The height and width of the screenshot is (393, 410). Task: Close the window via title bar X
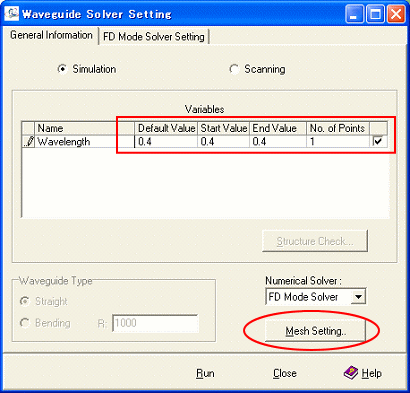pos(396,15)
